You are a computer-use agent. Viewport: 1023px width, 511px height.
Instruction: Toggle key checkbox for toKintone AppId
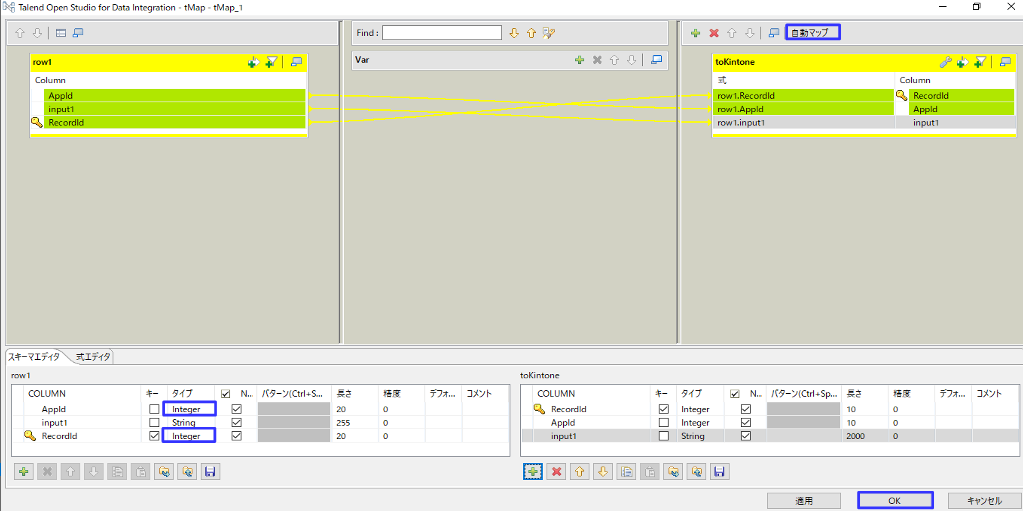[x=664, y=422]
